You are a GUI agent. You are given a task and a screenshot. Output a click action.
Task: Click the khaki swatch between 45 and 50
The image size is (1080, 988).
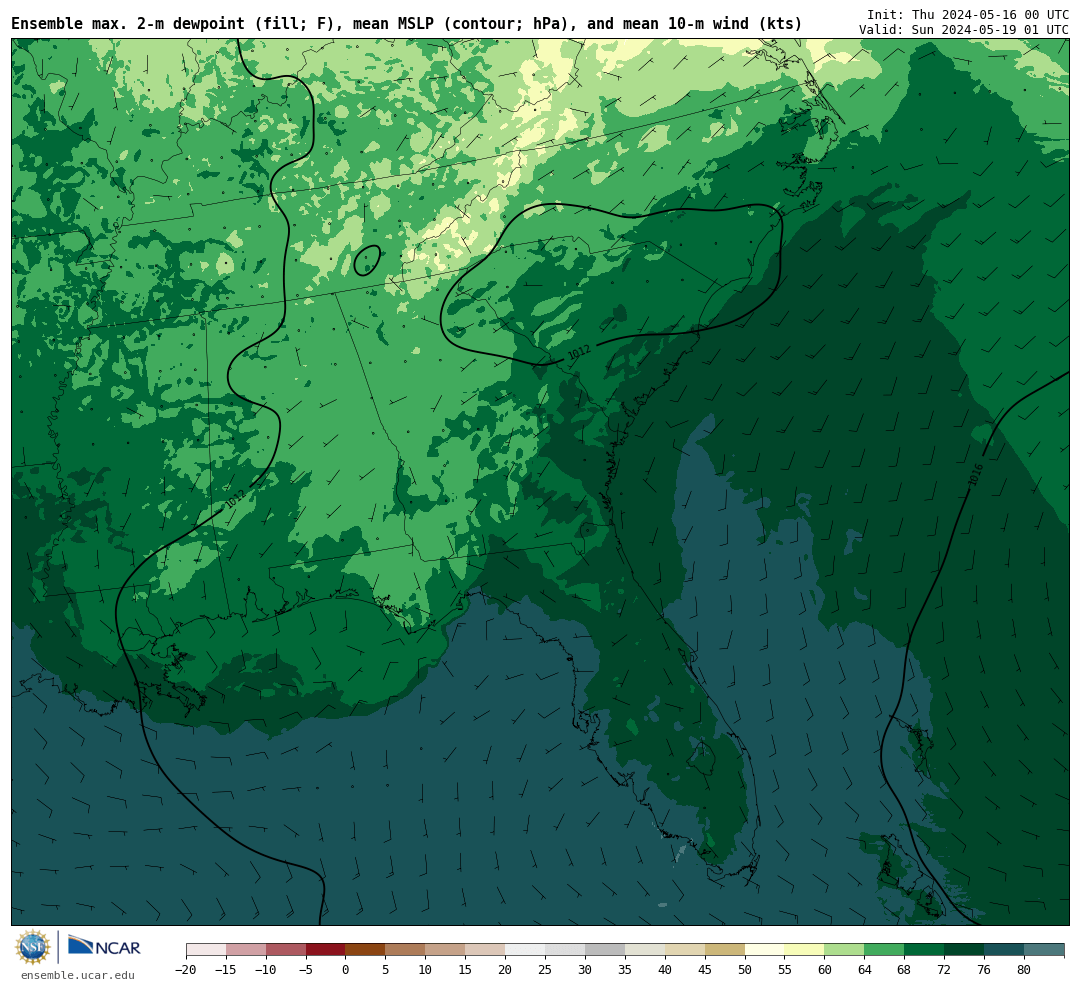[x=725, y=949]
